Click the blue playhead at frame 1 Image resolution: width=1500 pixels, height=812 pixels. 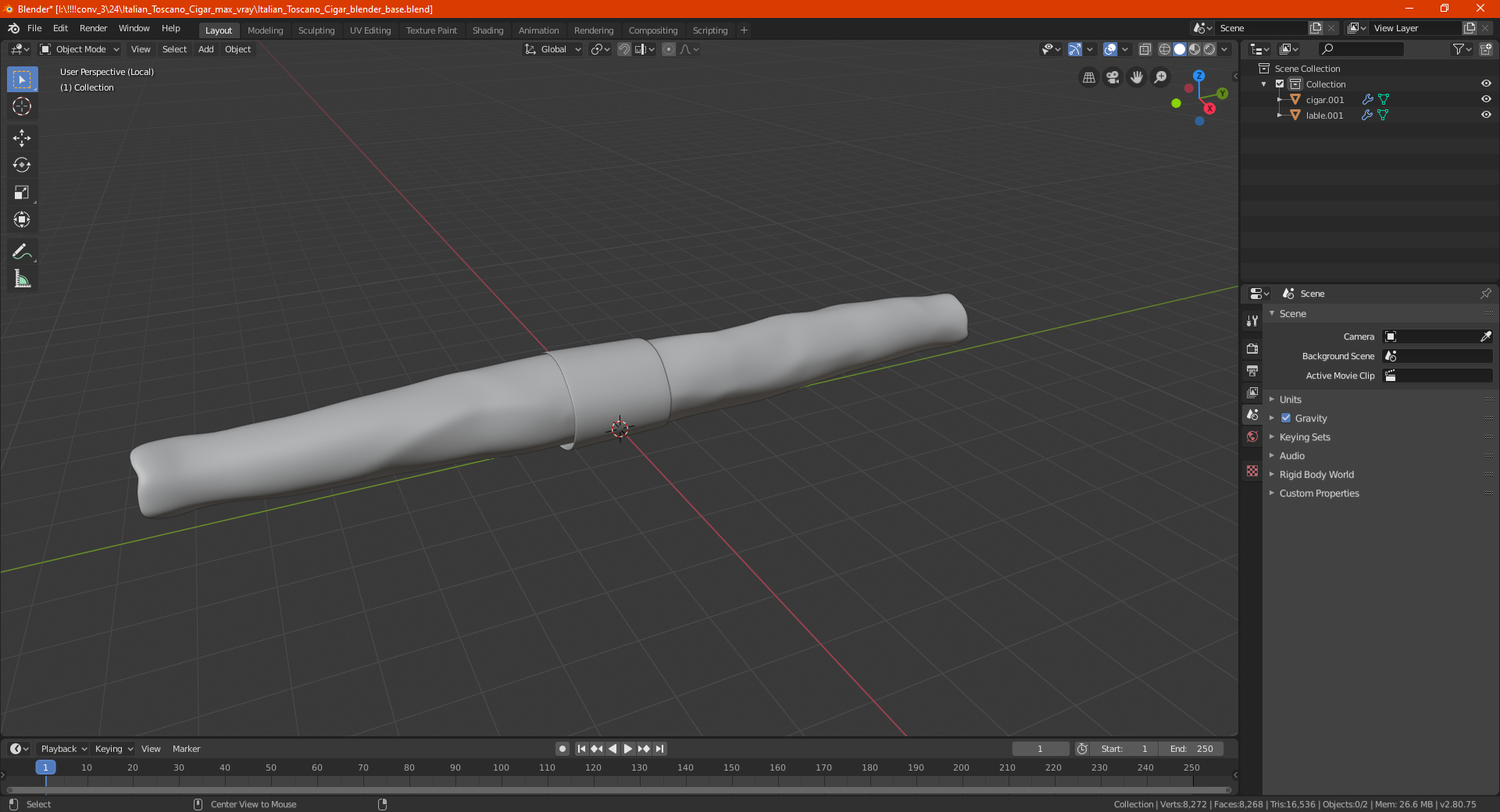click(x=45, y=767)
